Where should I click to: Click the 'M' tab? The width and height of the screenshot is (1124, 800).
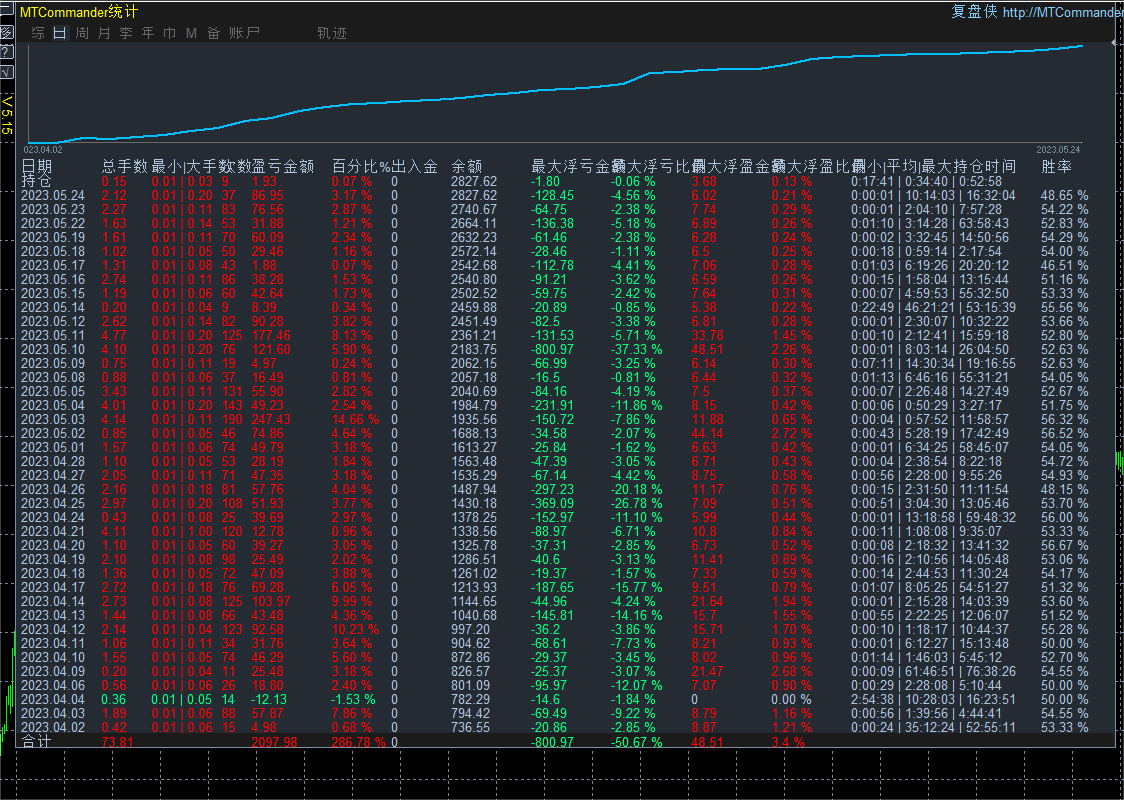pyautogui.click(x=191, y=33)
